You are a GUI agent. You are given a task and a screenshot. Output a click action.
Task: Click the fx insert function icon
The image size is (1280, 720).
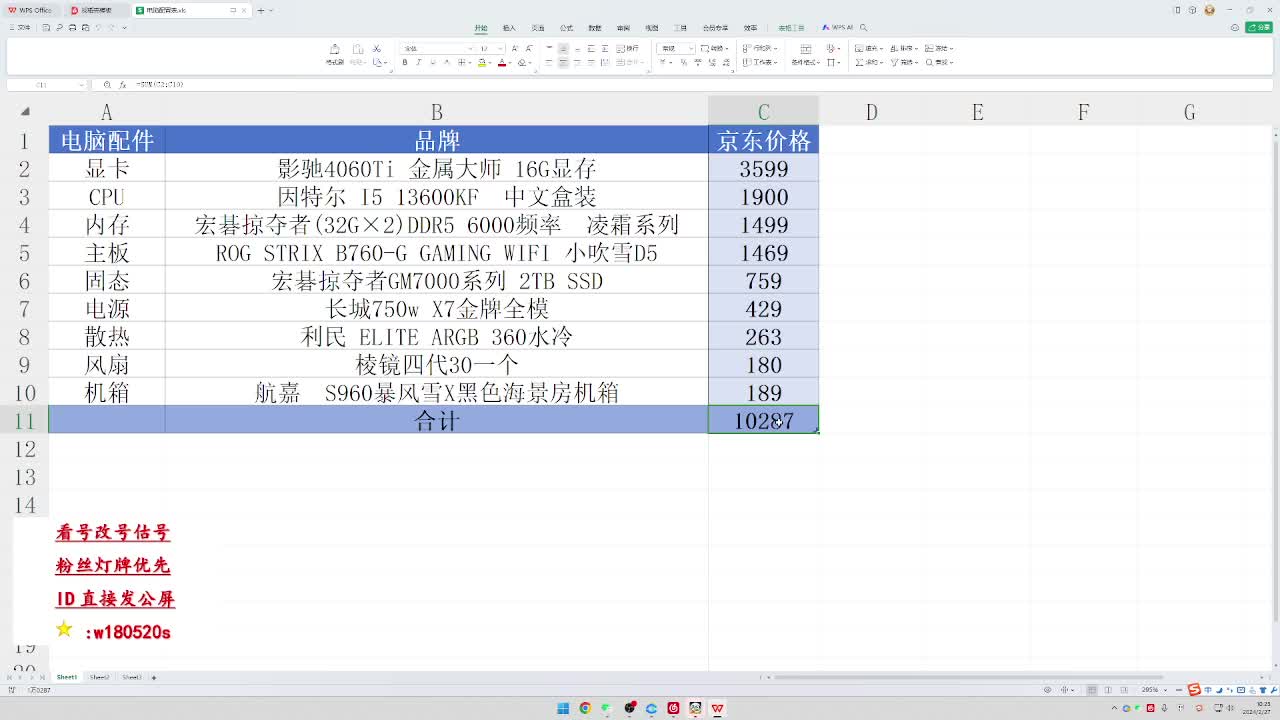tap(122, 85)
